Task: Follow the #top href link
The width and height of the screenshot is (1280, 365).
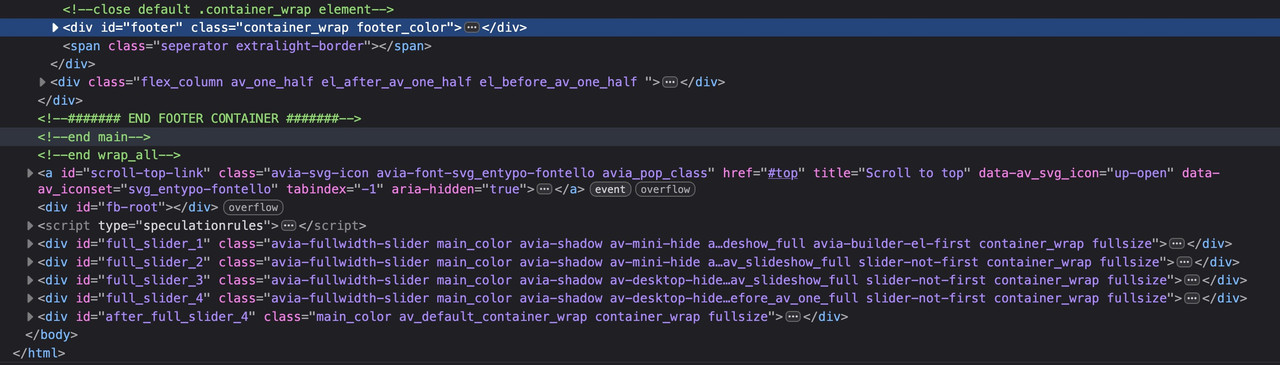Action: tap(782, 172)
